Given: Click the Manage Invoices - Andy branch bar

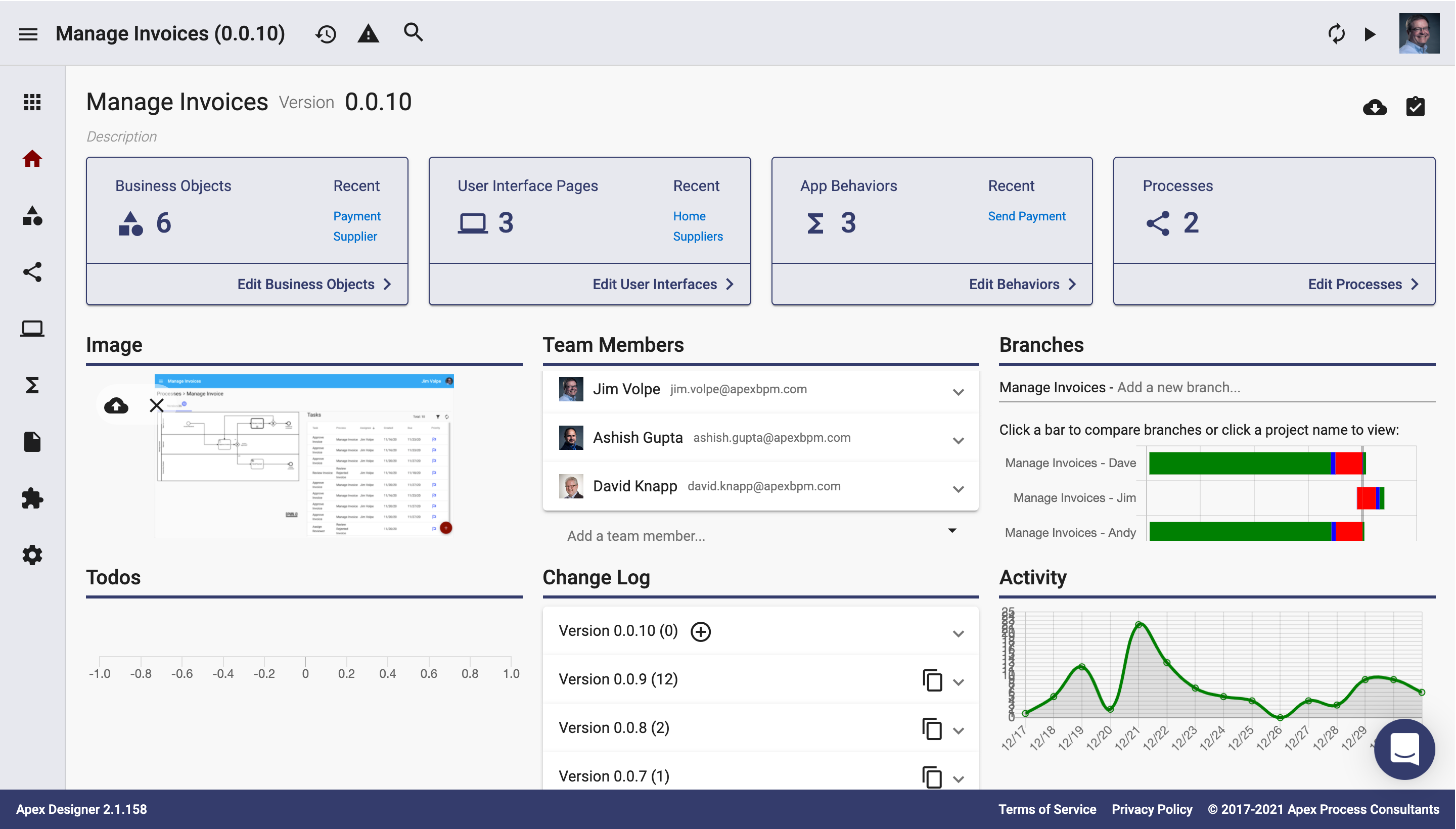Looking at the screenshot, I should click(x=1256, y=532).
